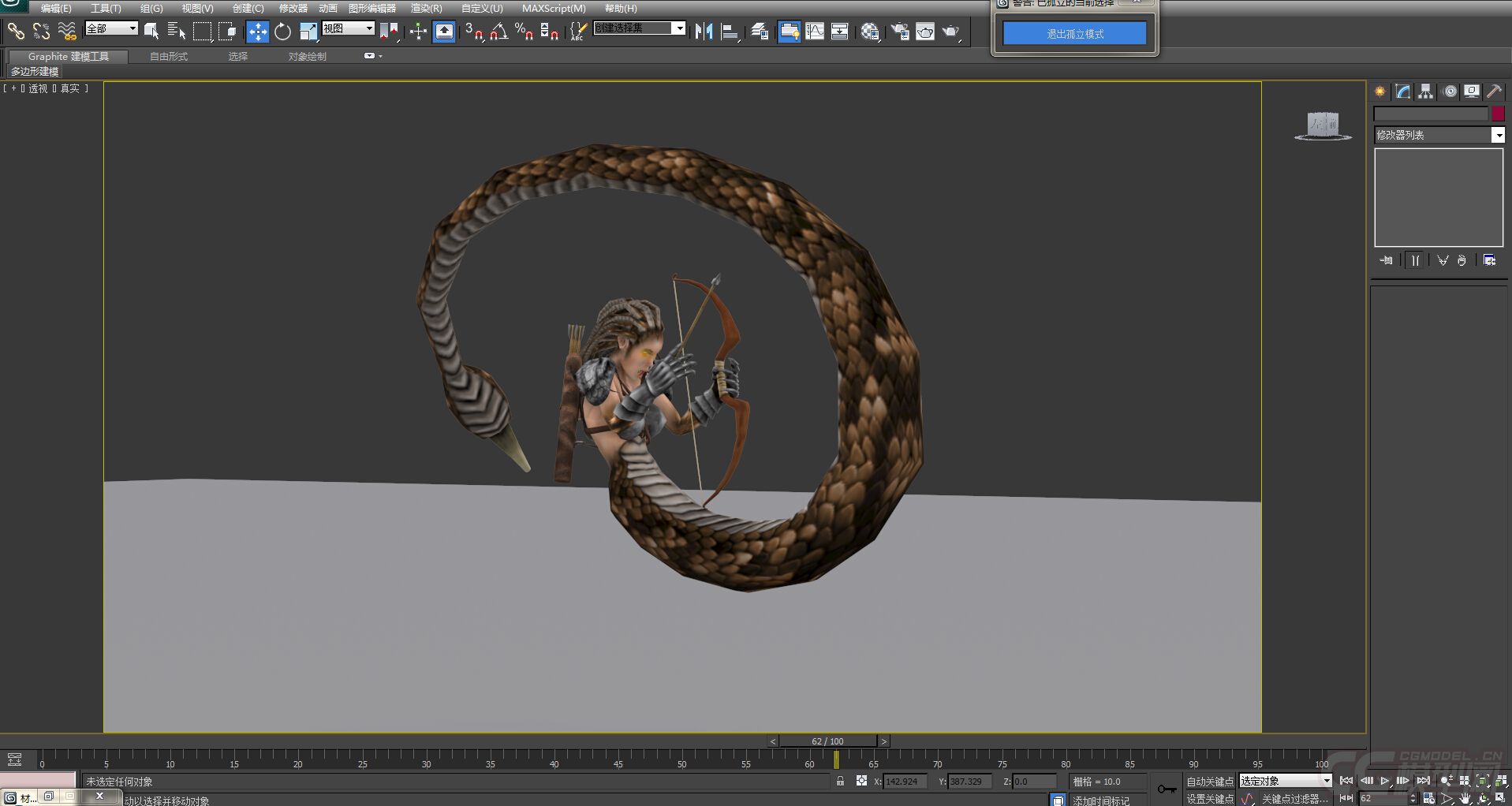Click the large Set Keys key icon
Viewport: 1512px width, 806px height.
tap(1167, 789)
